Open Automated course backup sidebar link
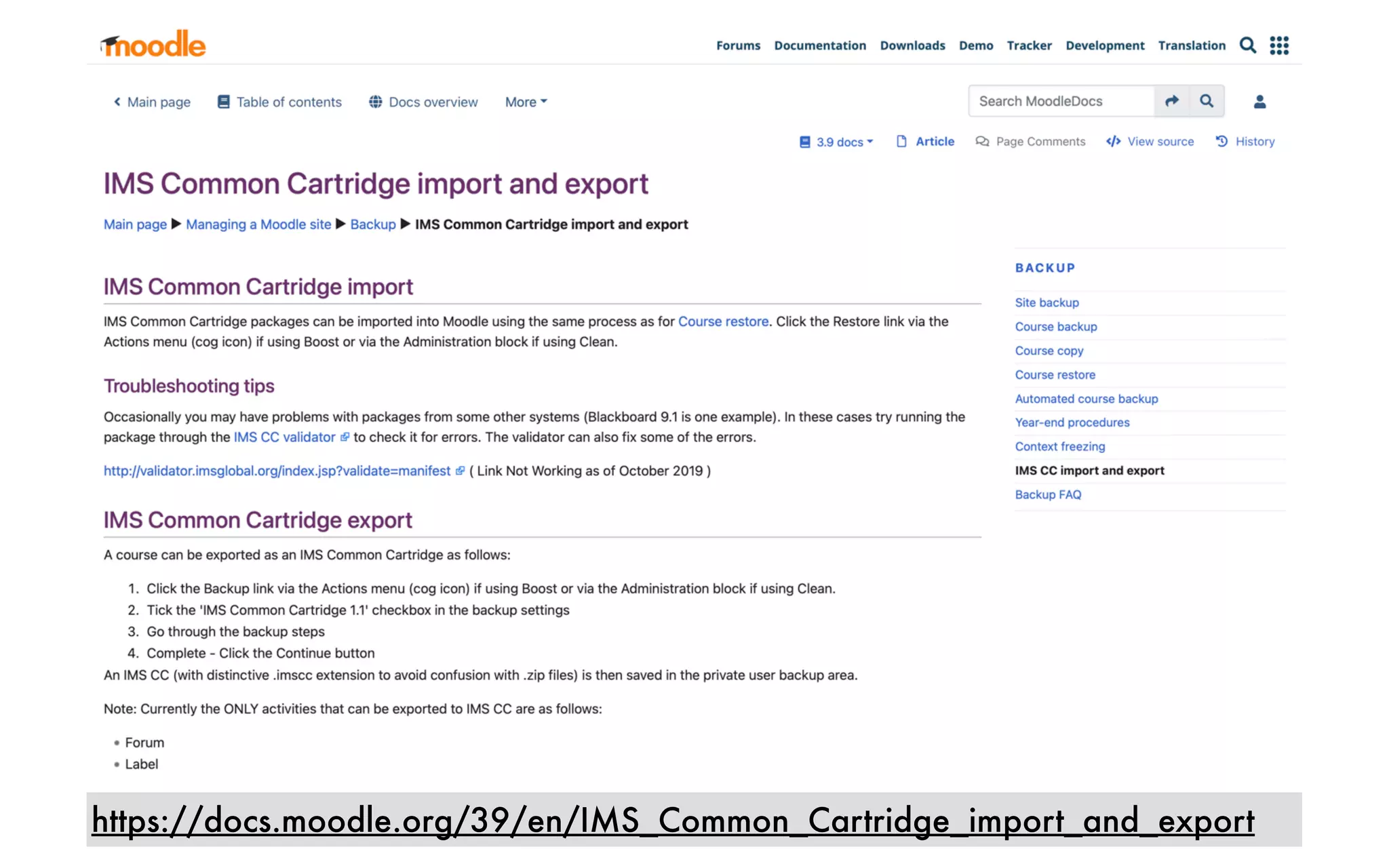The height and width of the screenshot is (868, 1389). pos(1087,399)
